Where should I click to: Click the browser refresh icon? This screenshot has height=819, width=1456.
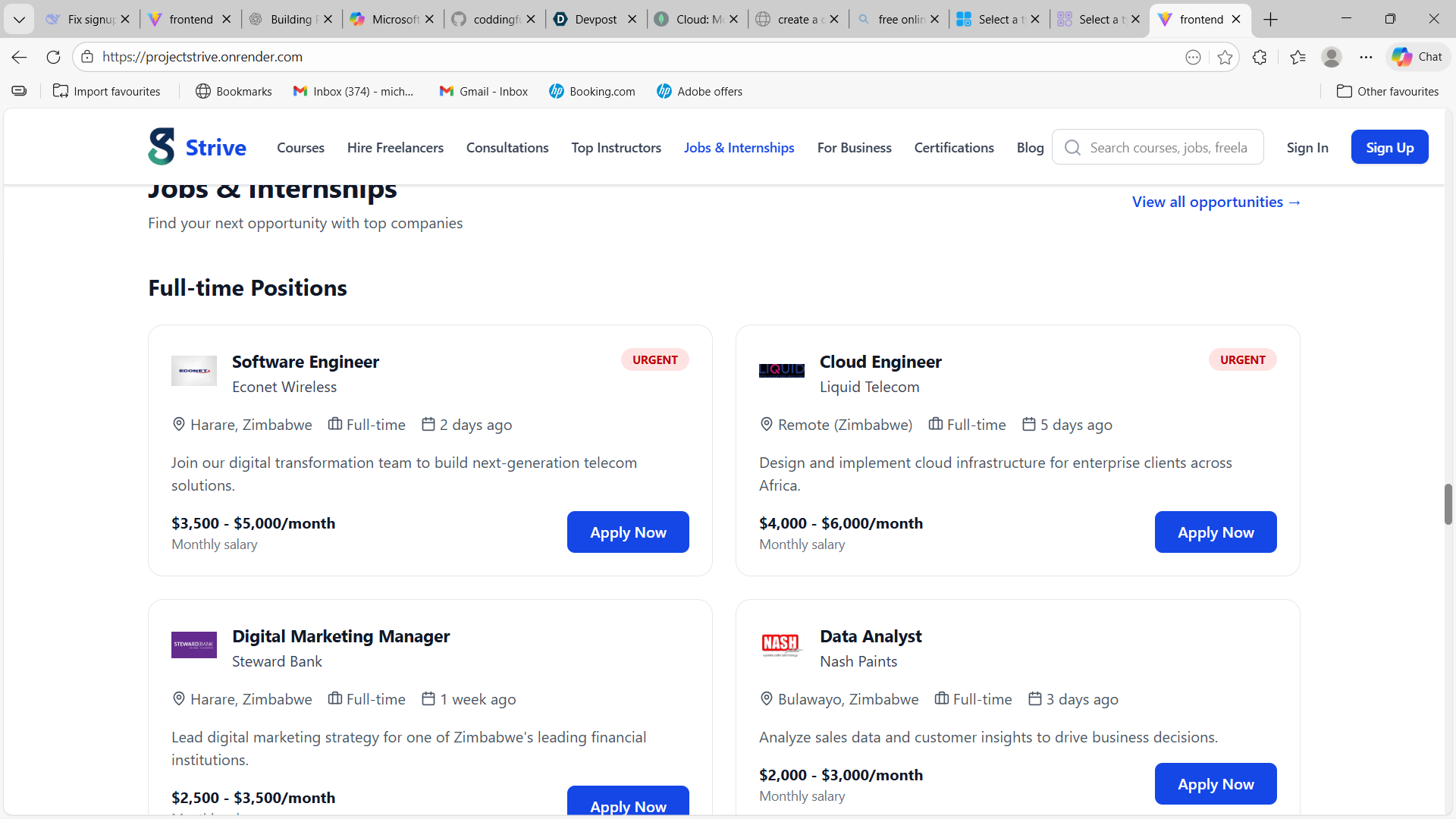[x=53, y=57]
